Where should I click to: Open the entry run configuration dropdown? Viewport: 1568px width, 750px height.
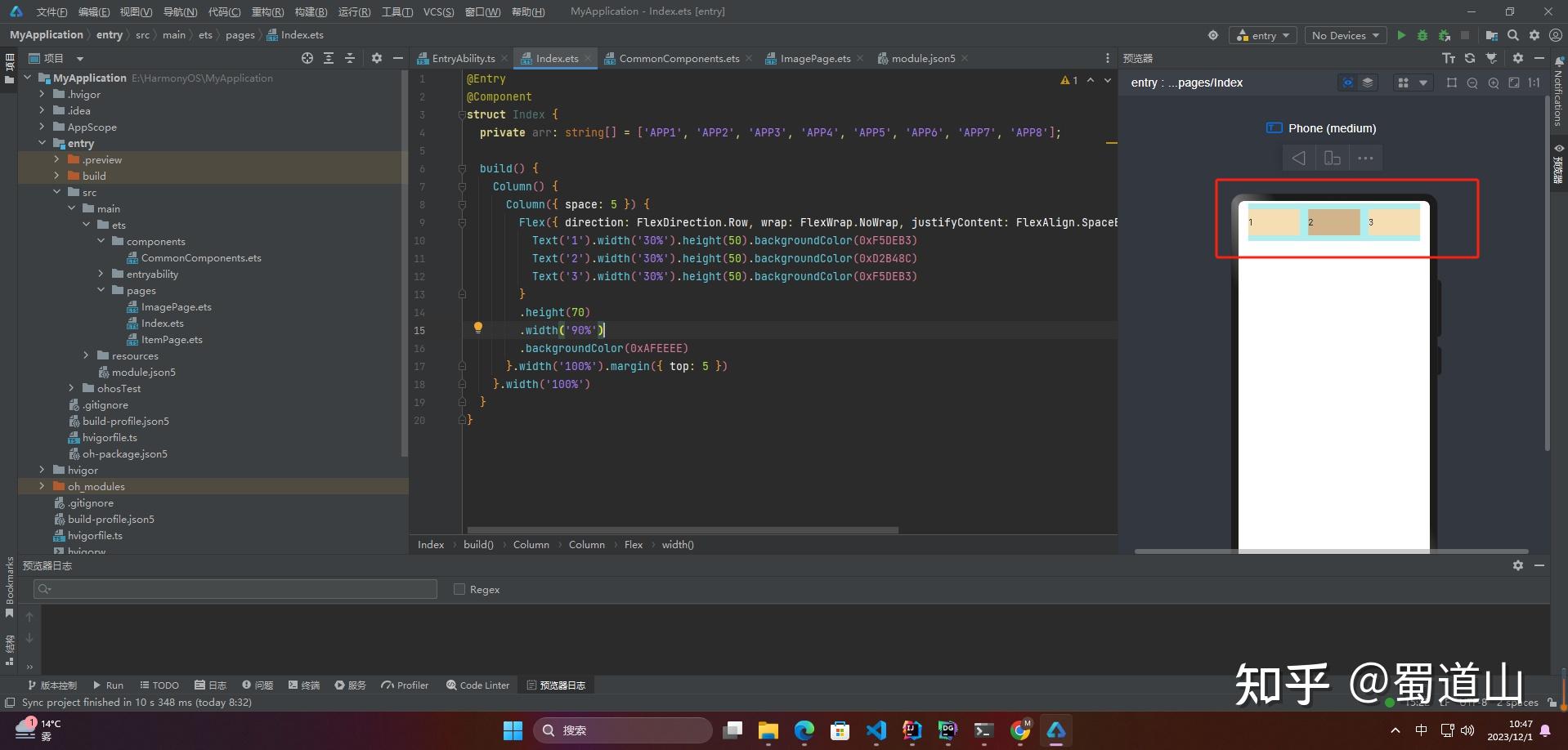click(x=1263, y=35)
